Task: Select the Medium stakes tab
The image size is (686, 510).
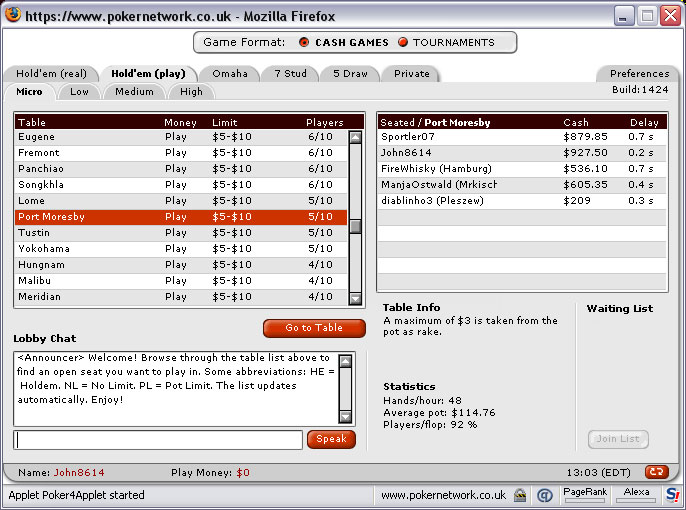Action: click(134, 91)
